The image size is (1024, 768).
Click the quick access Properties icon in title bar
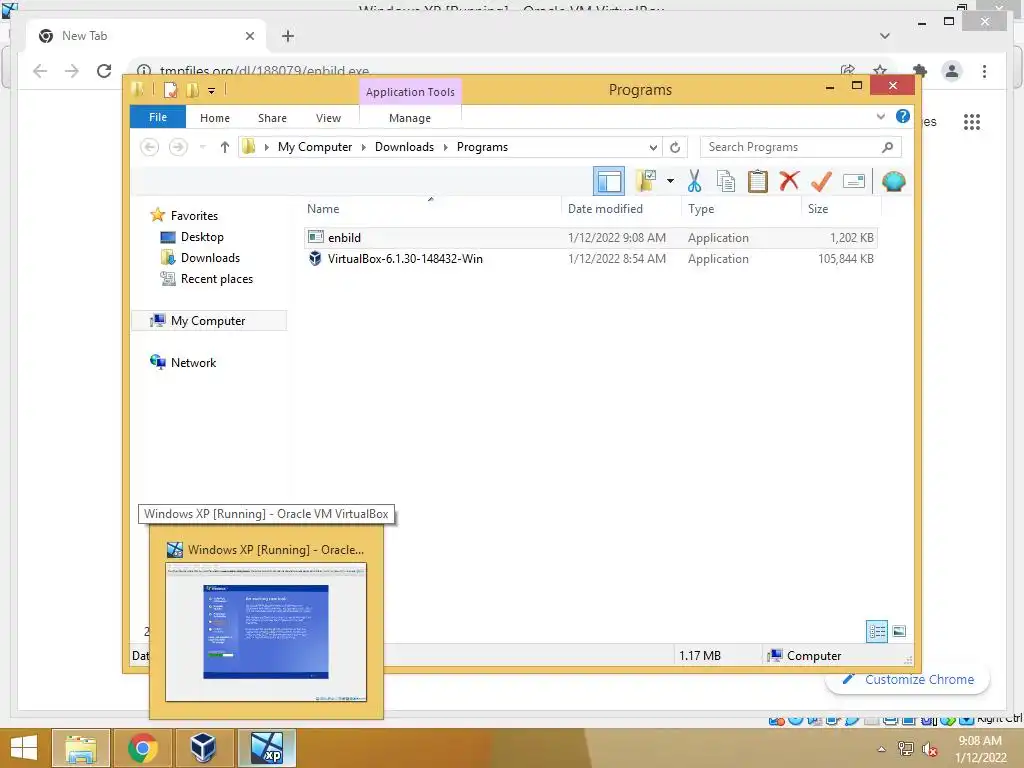170,89
